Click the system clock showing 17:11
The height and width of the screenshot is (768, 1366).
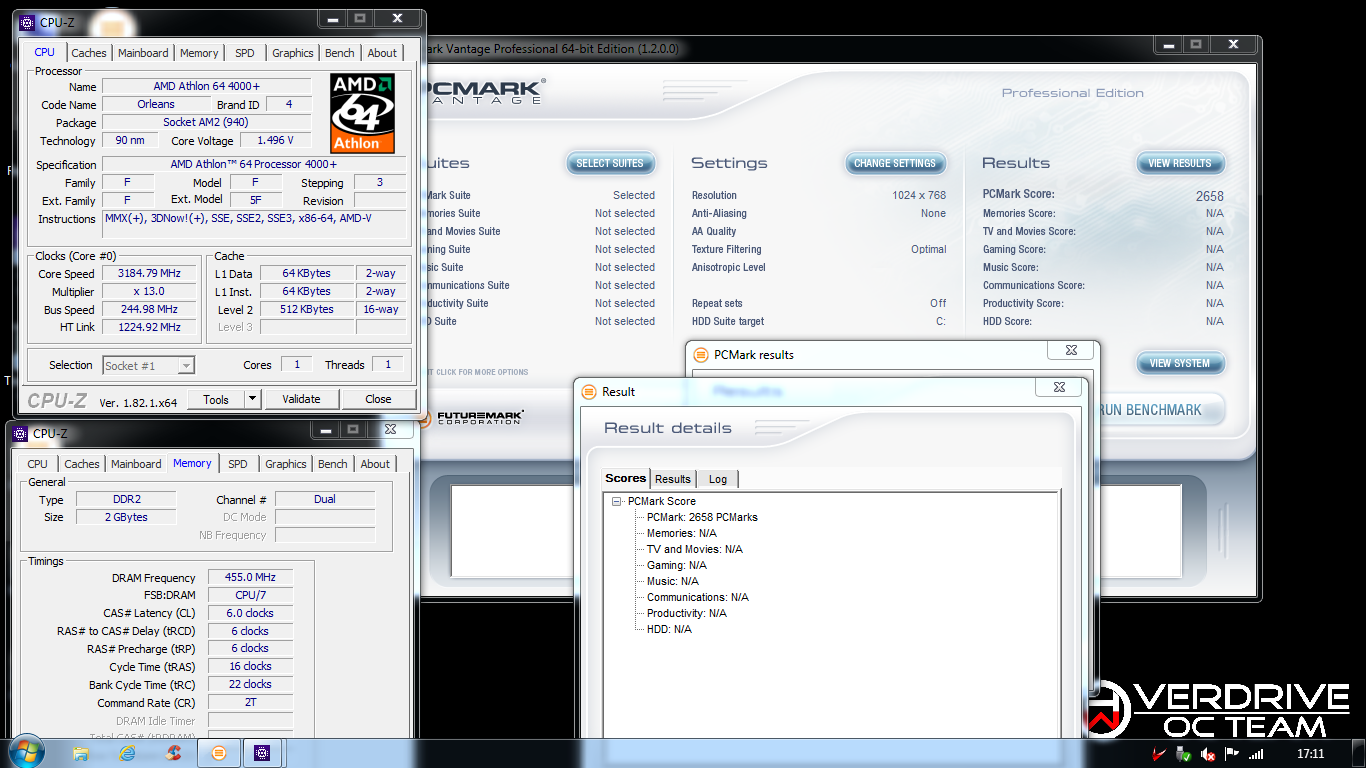(1310, 754)
